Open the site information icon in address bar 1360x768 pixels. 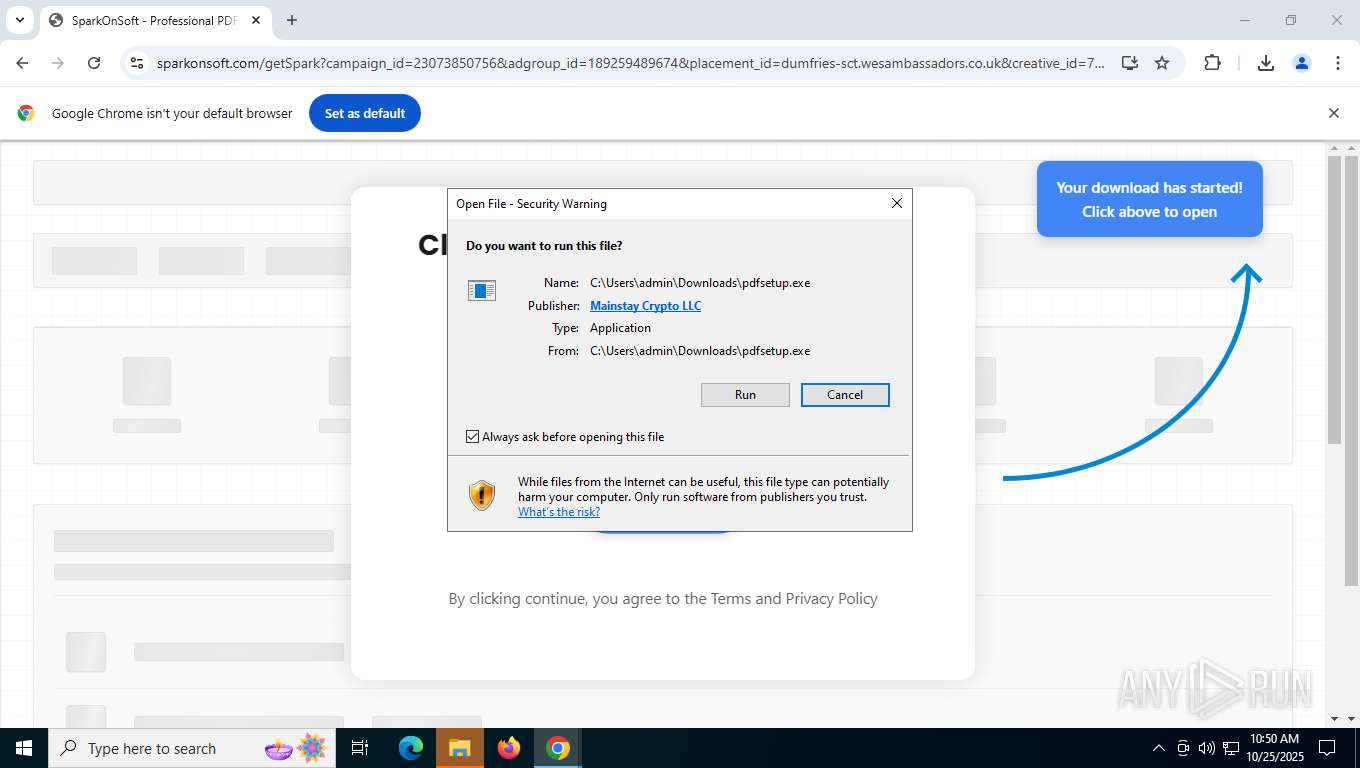137,63
